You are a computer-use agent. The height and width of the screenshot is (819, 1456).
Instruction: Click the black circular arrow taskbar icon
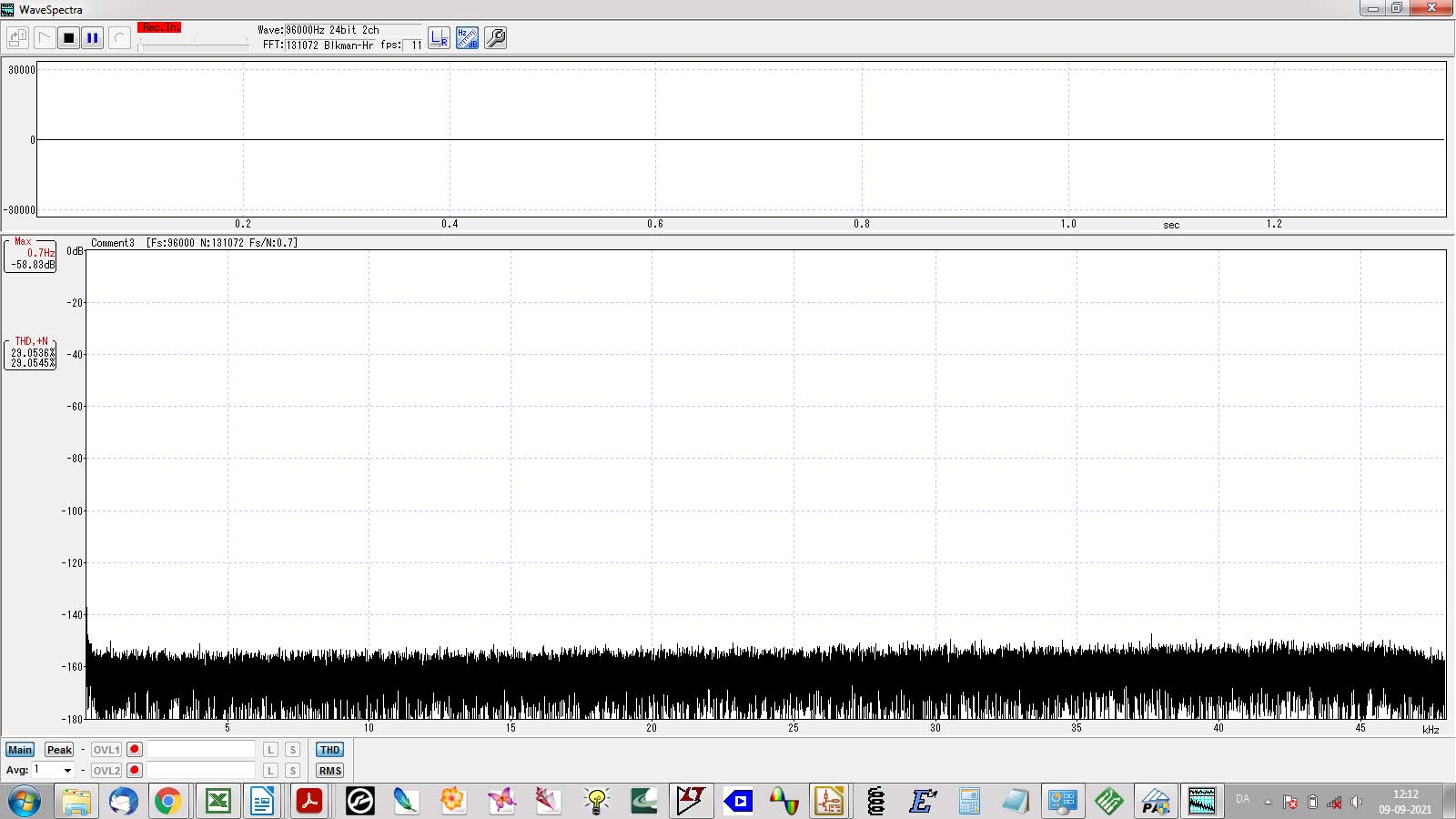pos(360,801)
